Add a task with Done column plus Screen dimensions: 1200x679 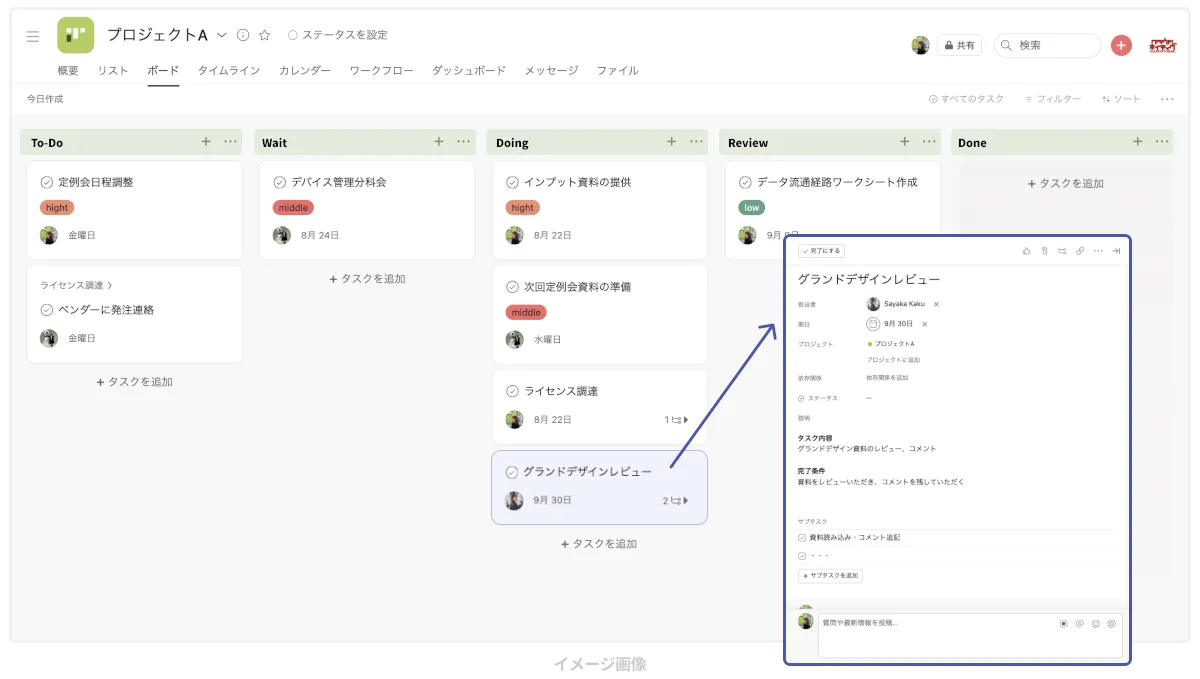tap(1138, 142)
